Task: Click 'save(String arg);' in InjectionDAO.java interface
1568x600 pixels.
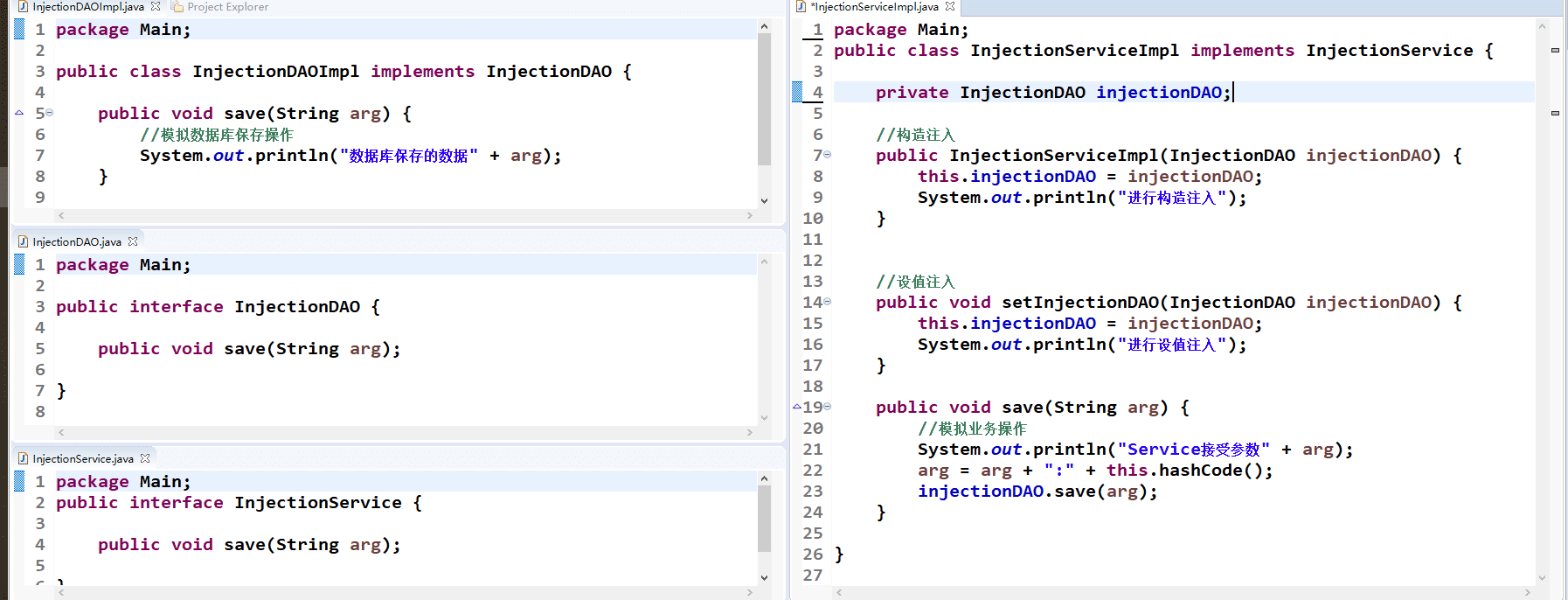Action: [312, 348]
